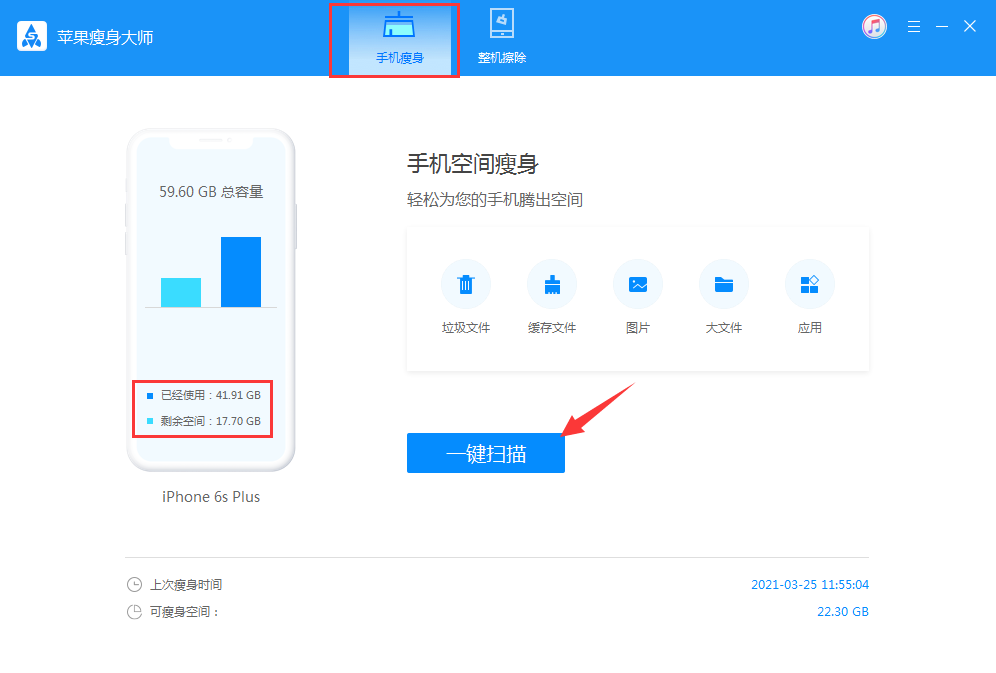Minimize the application window
Screen dimensions: 996x673
[x=942, y=27]
